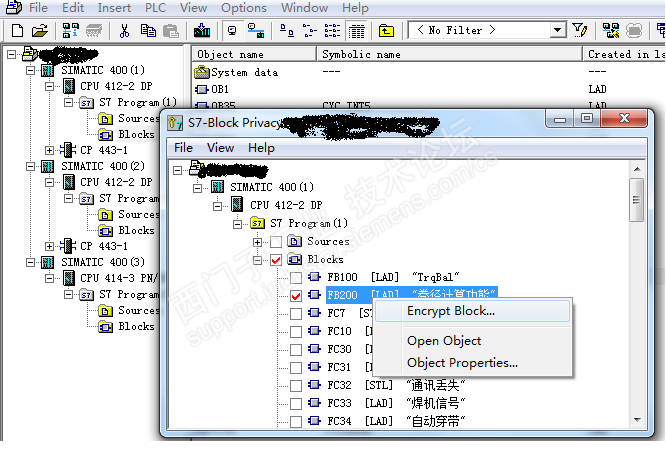This screenshot has width=666, height=465.
Task: Expand CP 443-1 under SIMATIC 400(1)
Action: pos(49,150)
